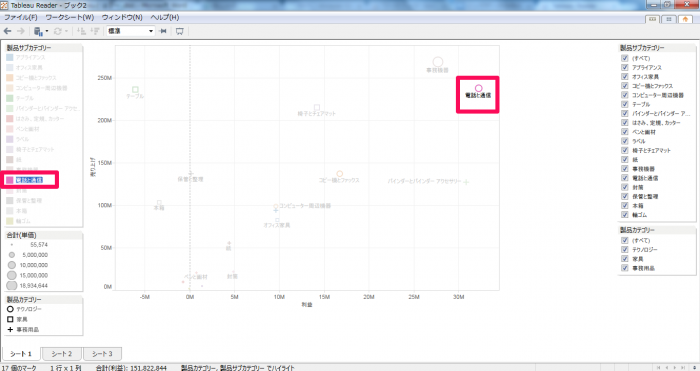Click the back arrow in the toolbar
This screenshot has width=700, height=371.
[x=7, y=31]
